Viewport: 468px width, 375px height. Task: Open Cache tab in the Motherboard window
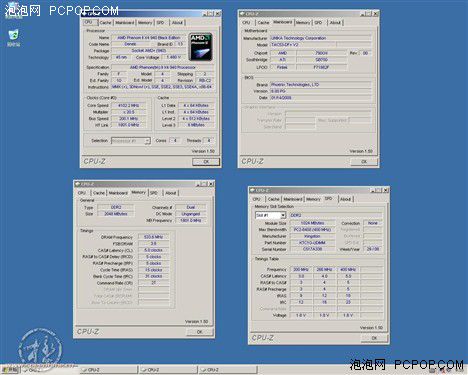263,23
